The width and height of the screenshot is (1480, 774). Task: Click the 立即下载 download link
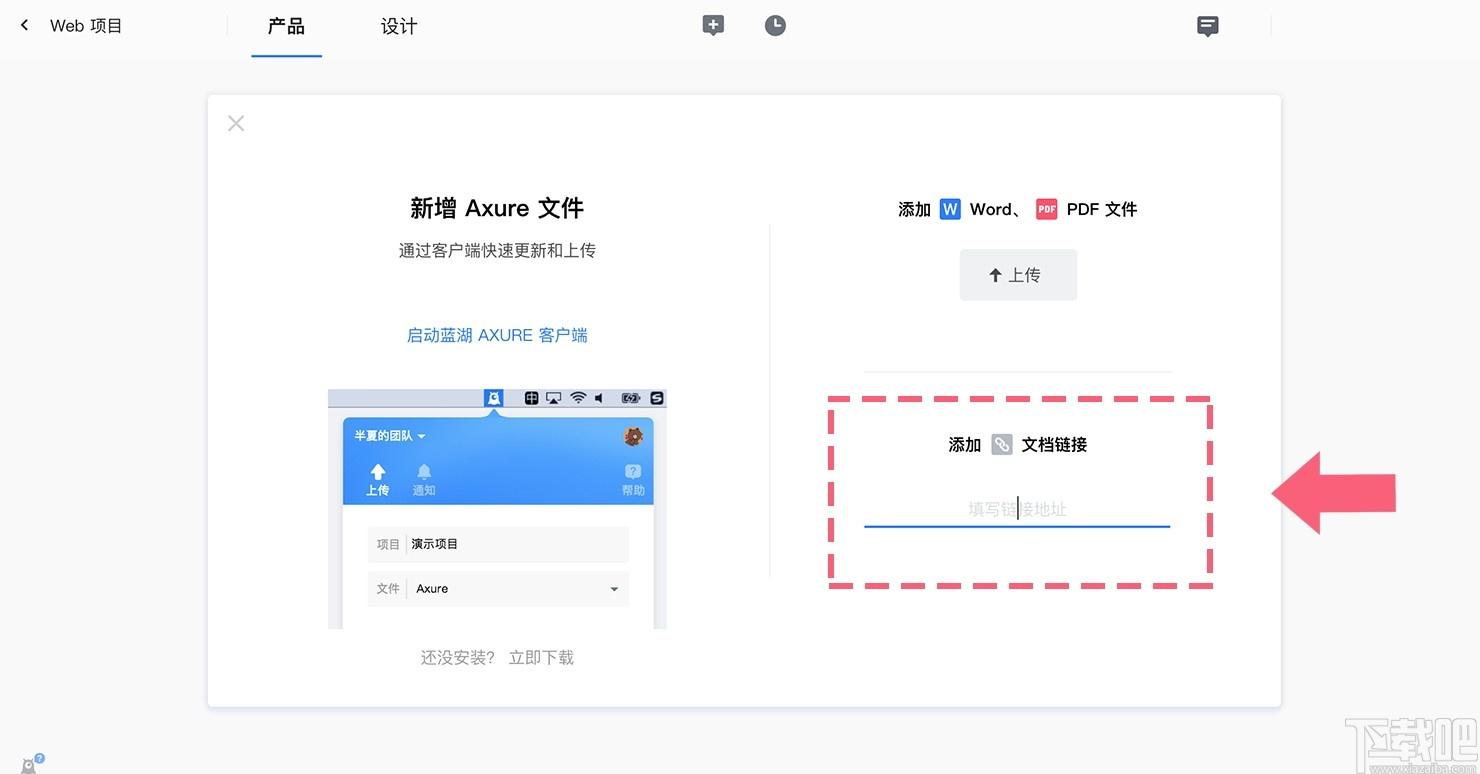point(541,657)
